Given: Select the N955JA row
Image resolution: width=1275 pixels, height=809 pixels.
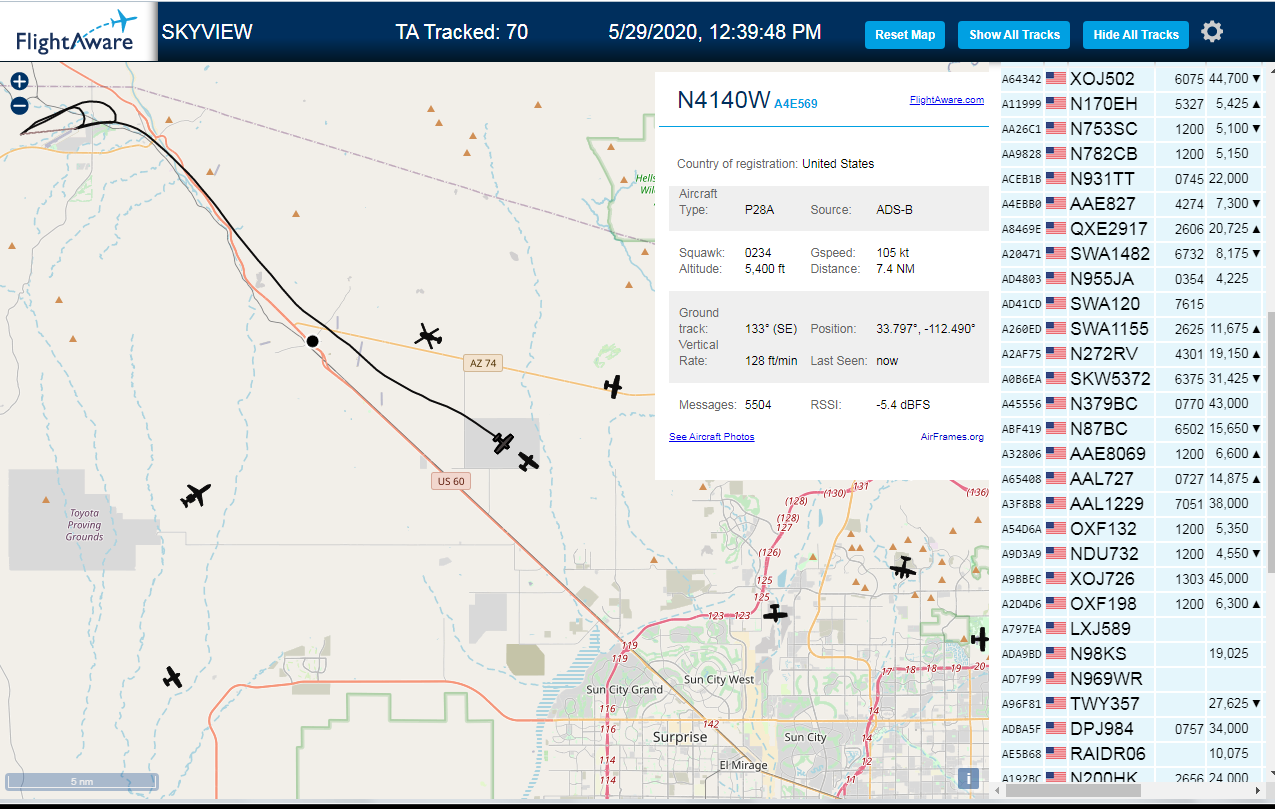Looking at the screenshot, I should tap(1131, 279).
